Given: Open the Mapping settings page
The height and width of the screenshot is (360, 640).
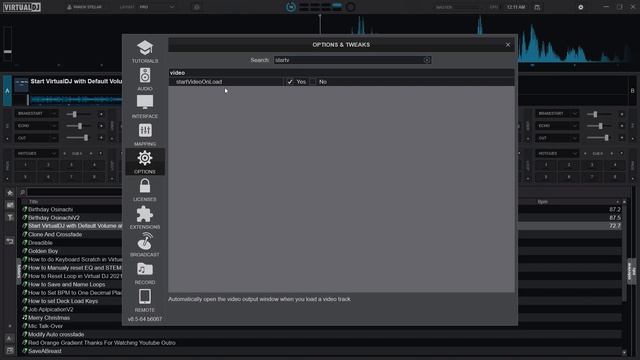Looking at the screenshot, I should (x=145, y=135).
